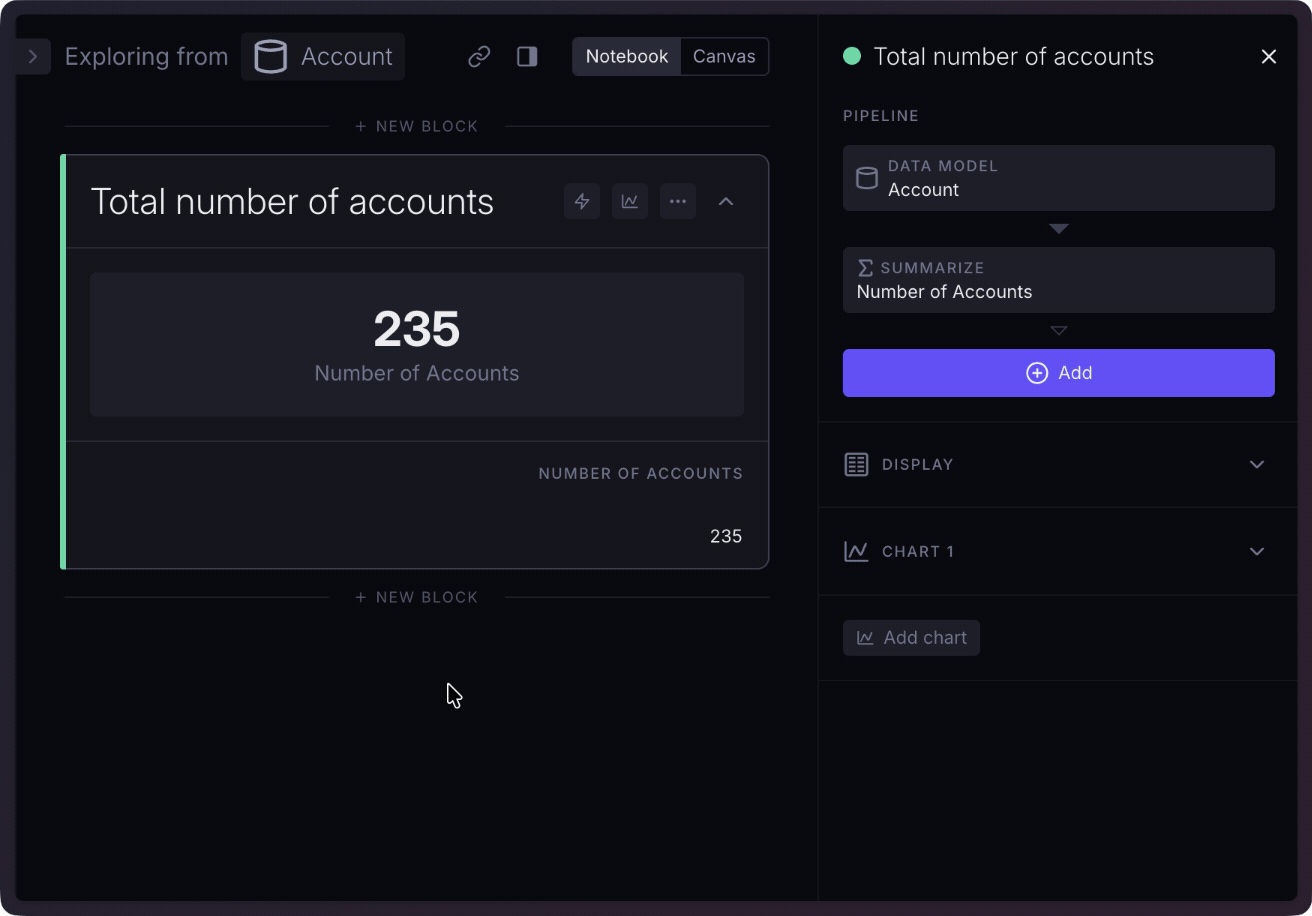Screen dimensions: 1312x916
Task: Close the Total number of accounts panel
Action: click(1269, 57)
